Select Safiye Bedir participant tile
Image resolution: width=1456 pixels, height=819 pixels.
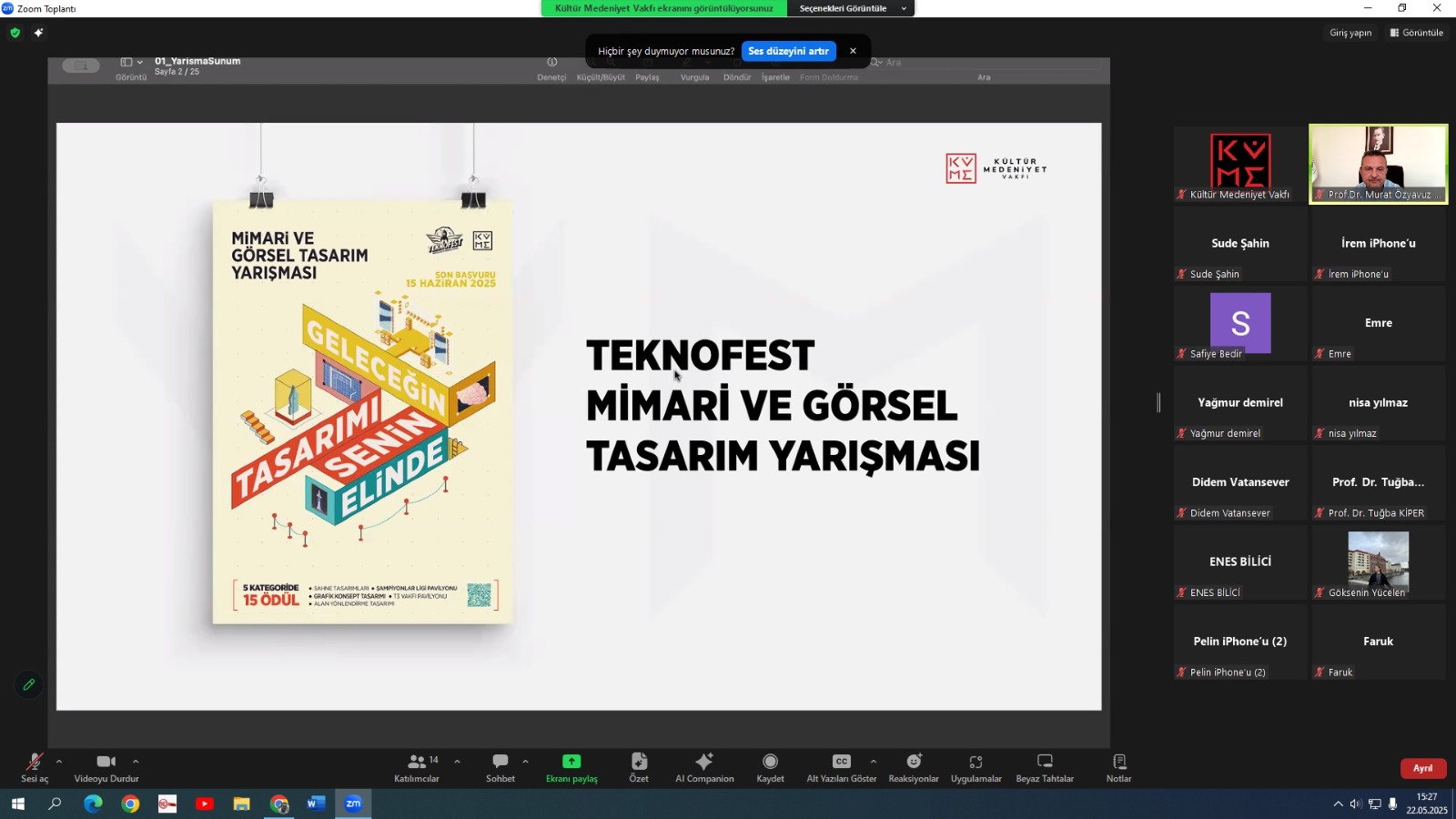[1240, 323]
